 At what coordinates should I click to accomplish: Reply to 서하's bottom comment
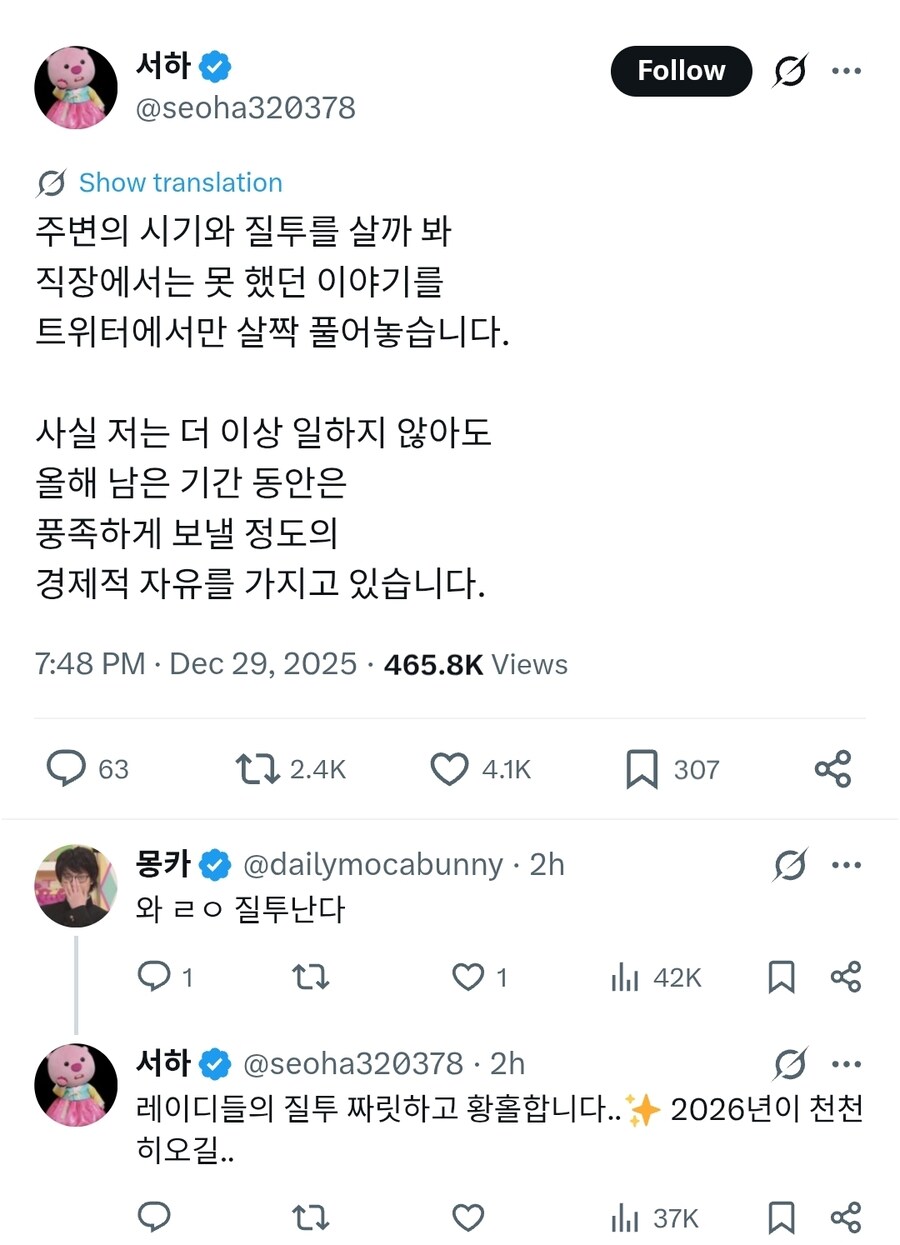click(x=153, y=1218)
